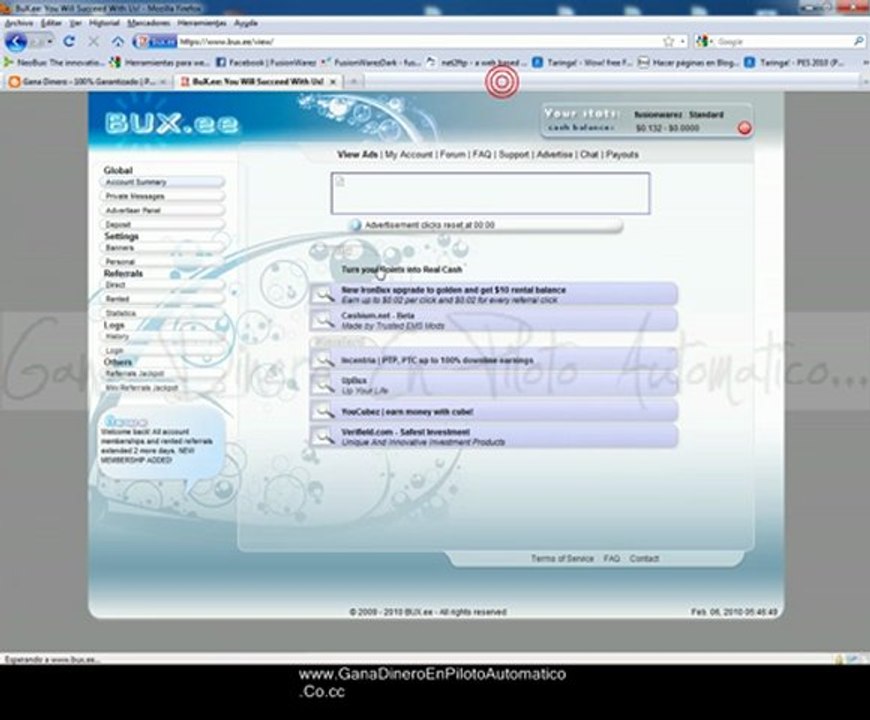Open the Forum link
This screenshot has width=870, height=720.
click(453, 154)
